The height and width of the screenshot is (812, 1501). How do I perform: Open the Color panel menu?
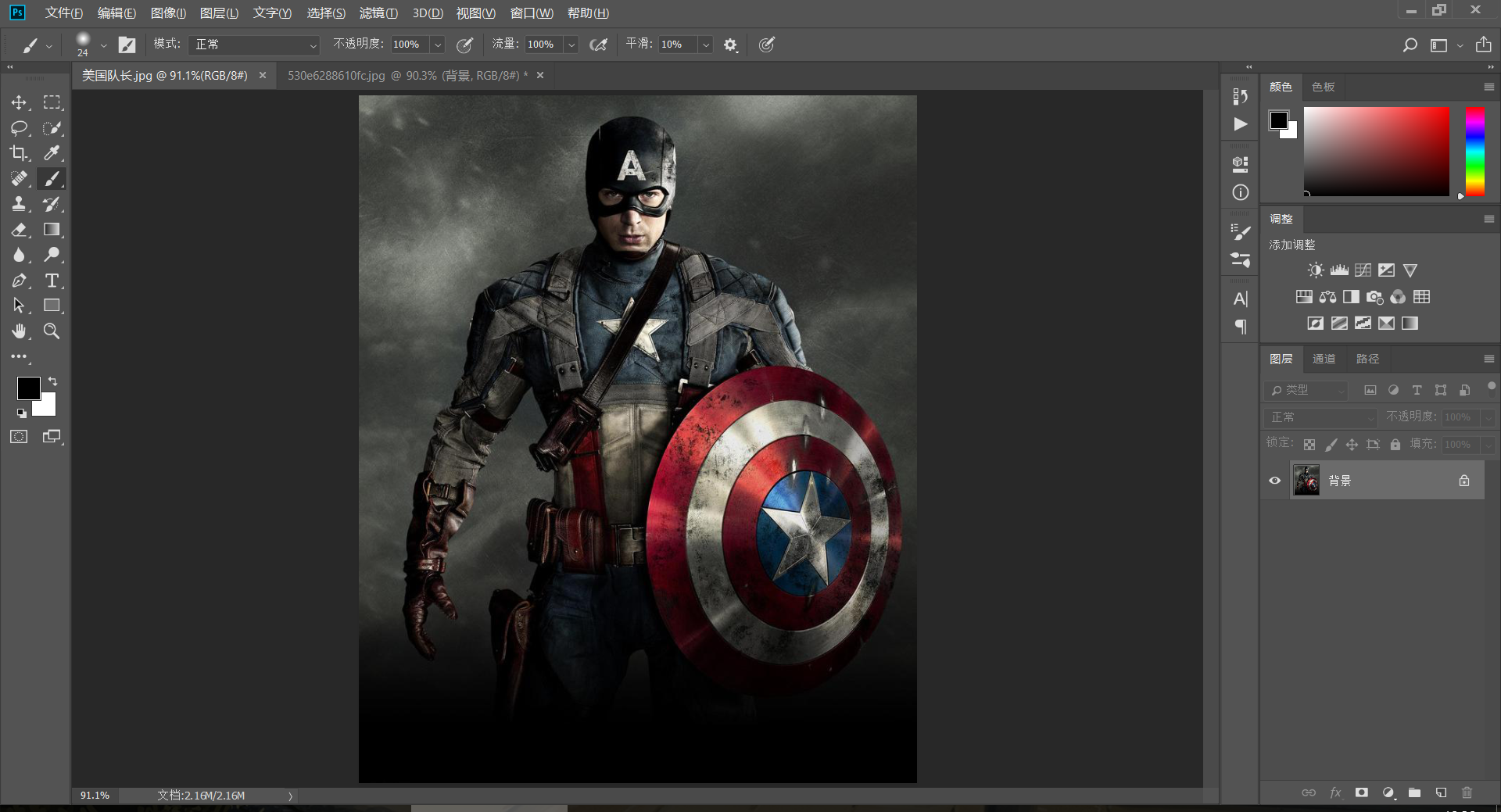(x=1488, y=87)
